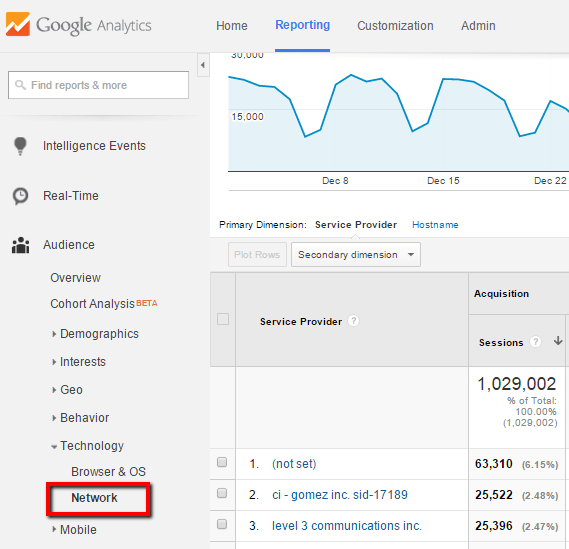The image size is (569, 549).
Task: Open the Secondary dimension dropdown
Action: (x=356, y=255)
